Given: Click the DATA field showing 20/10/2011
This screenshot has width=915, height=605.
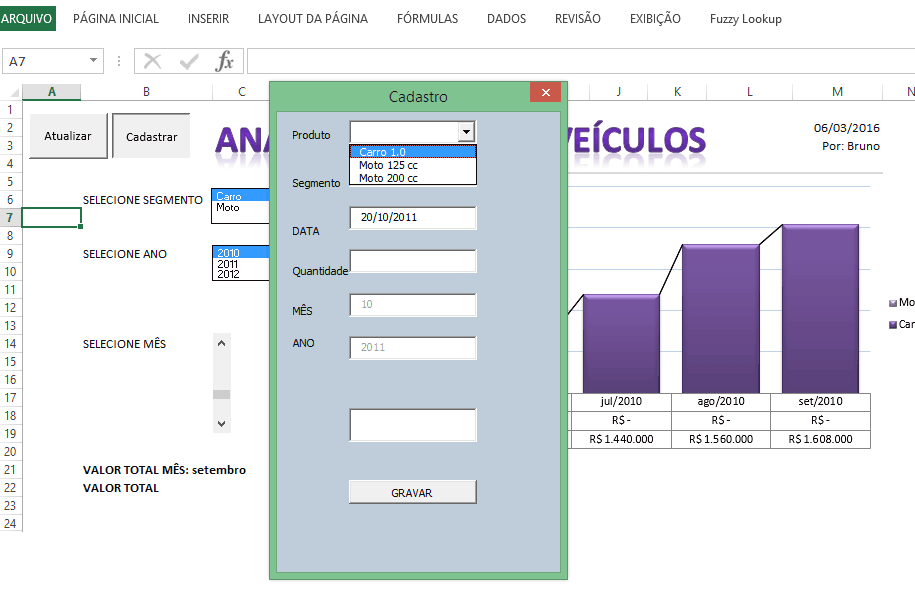Looking at the screenshot, I should tap(412, 217).
